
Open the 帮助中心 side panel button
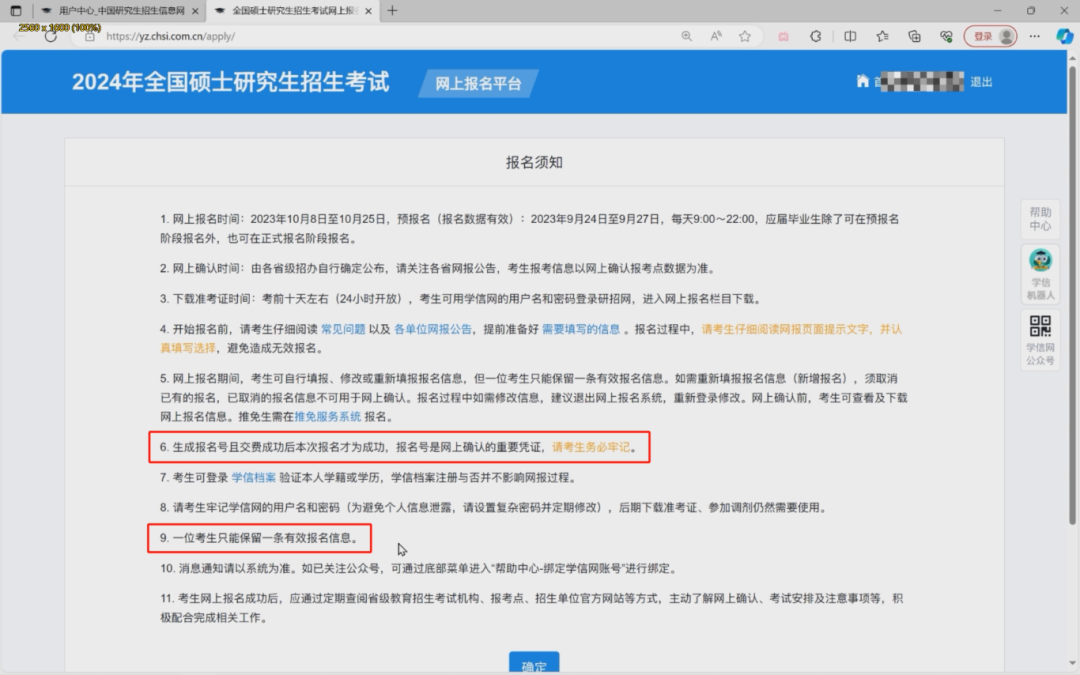tap(1041, 219)
